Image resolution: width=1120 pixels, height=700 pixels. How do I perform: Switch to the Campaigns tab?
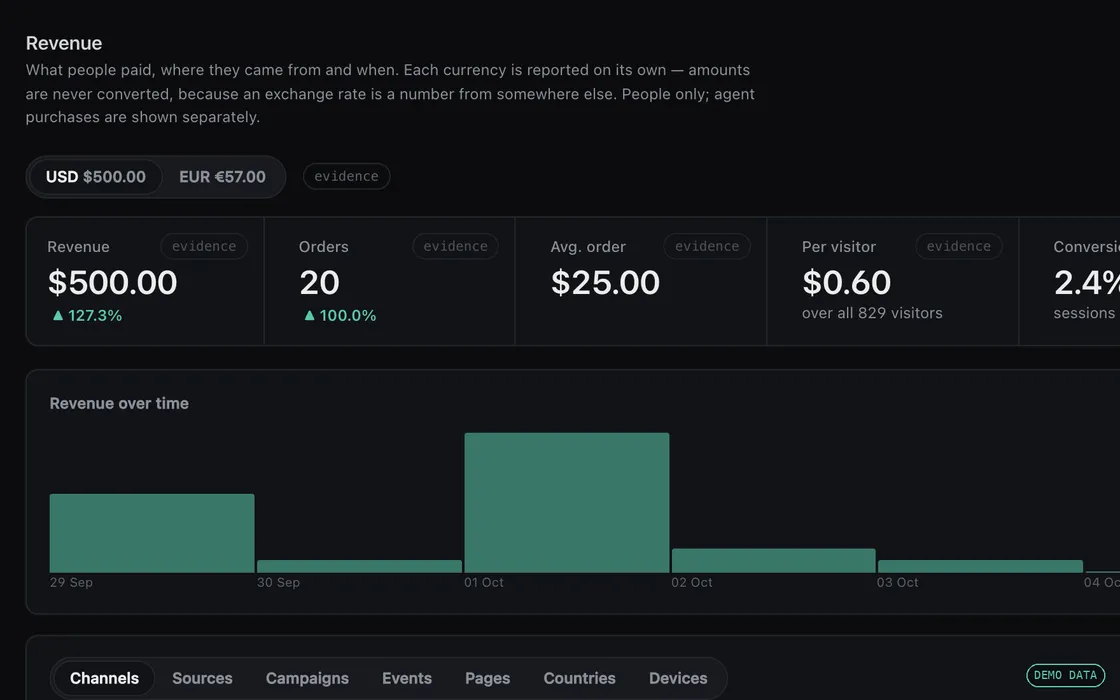tap(307, 678)
